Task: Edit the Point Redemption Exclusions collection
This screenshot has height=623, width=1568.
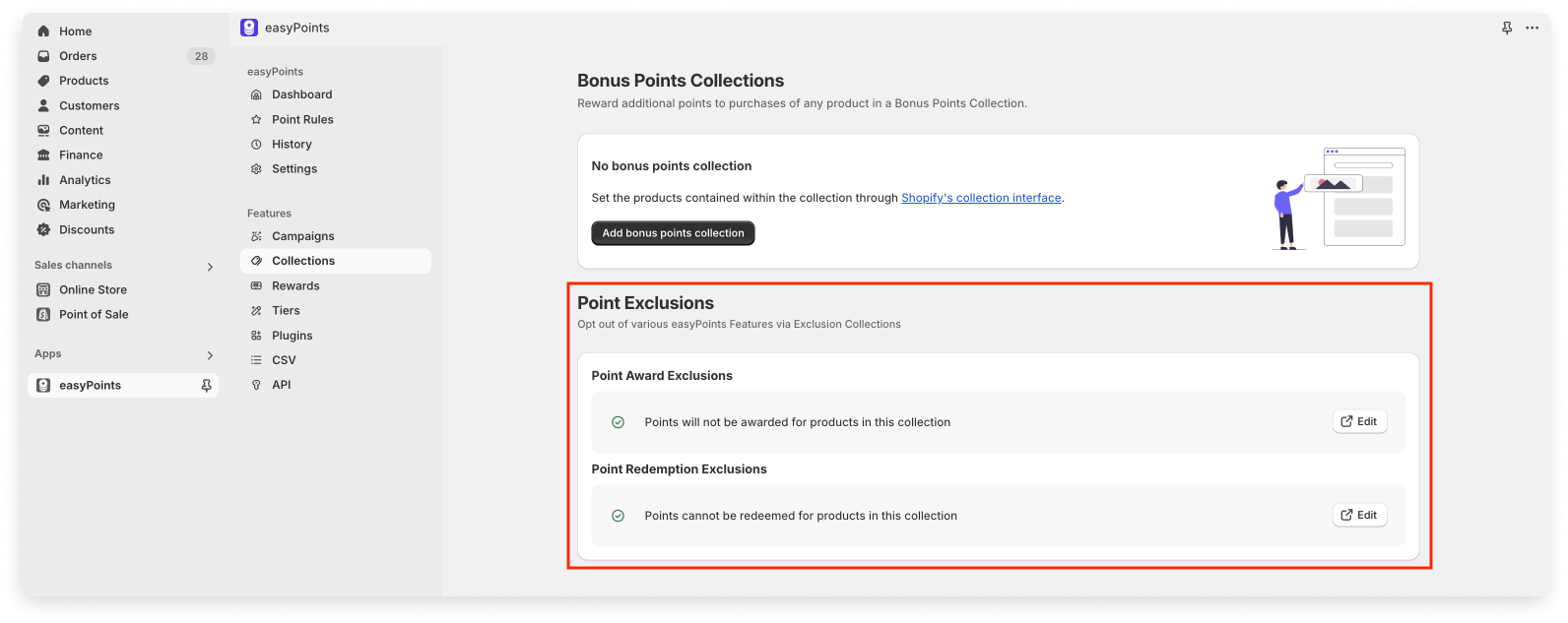Action: coord(1359,515)
